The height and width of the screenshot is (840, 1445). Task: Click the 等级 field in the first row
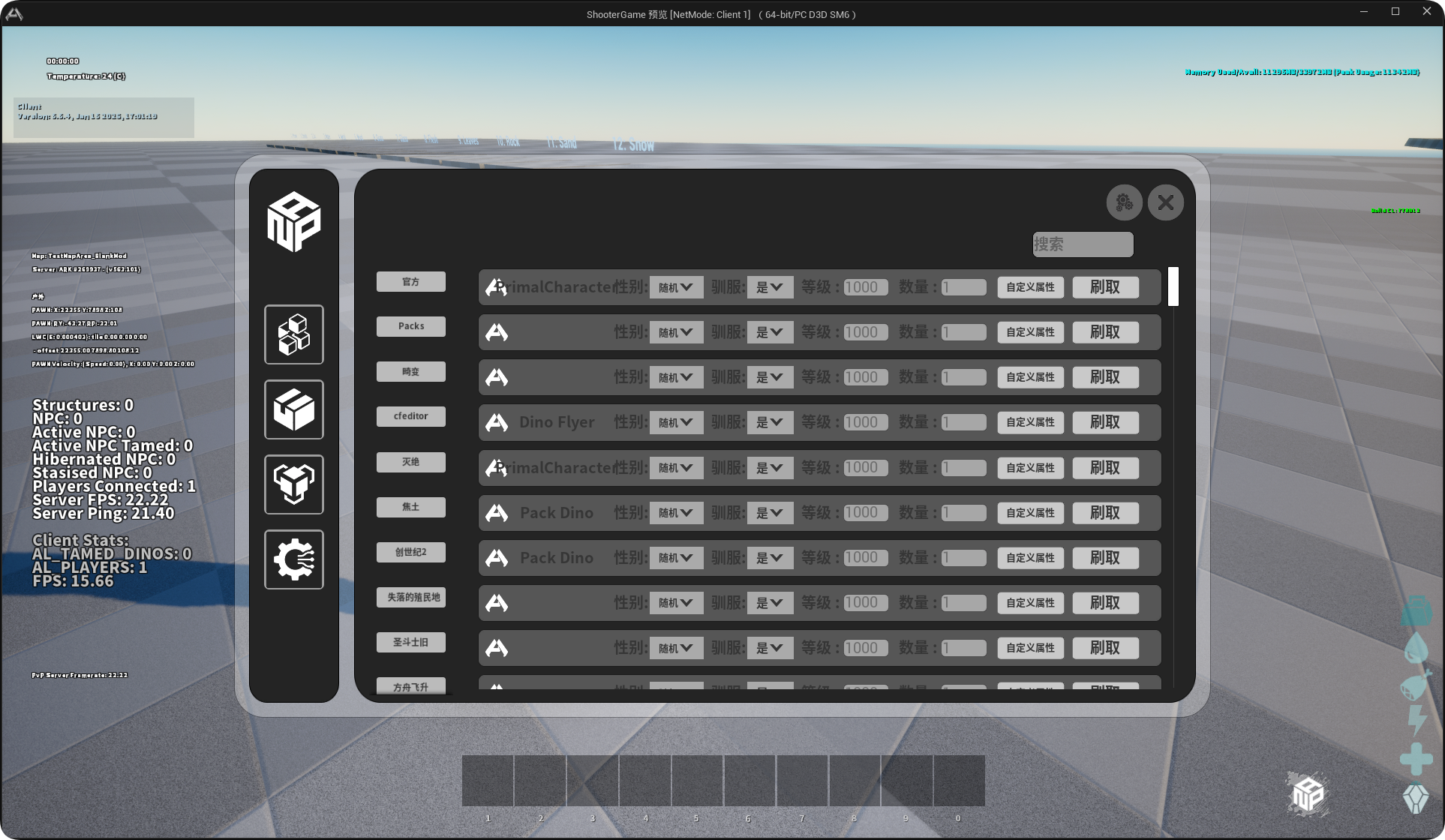tap(865, 287)
